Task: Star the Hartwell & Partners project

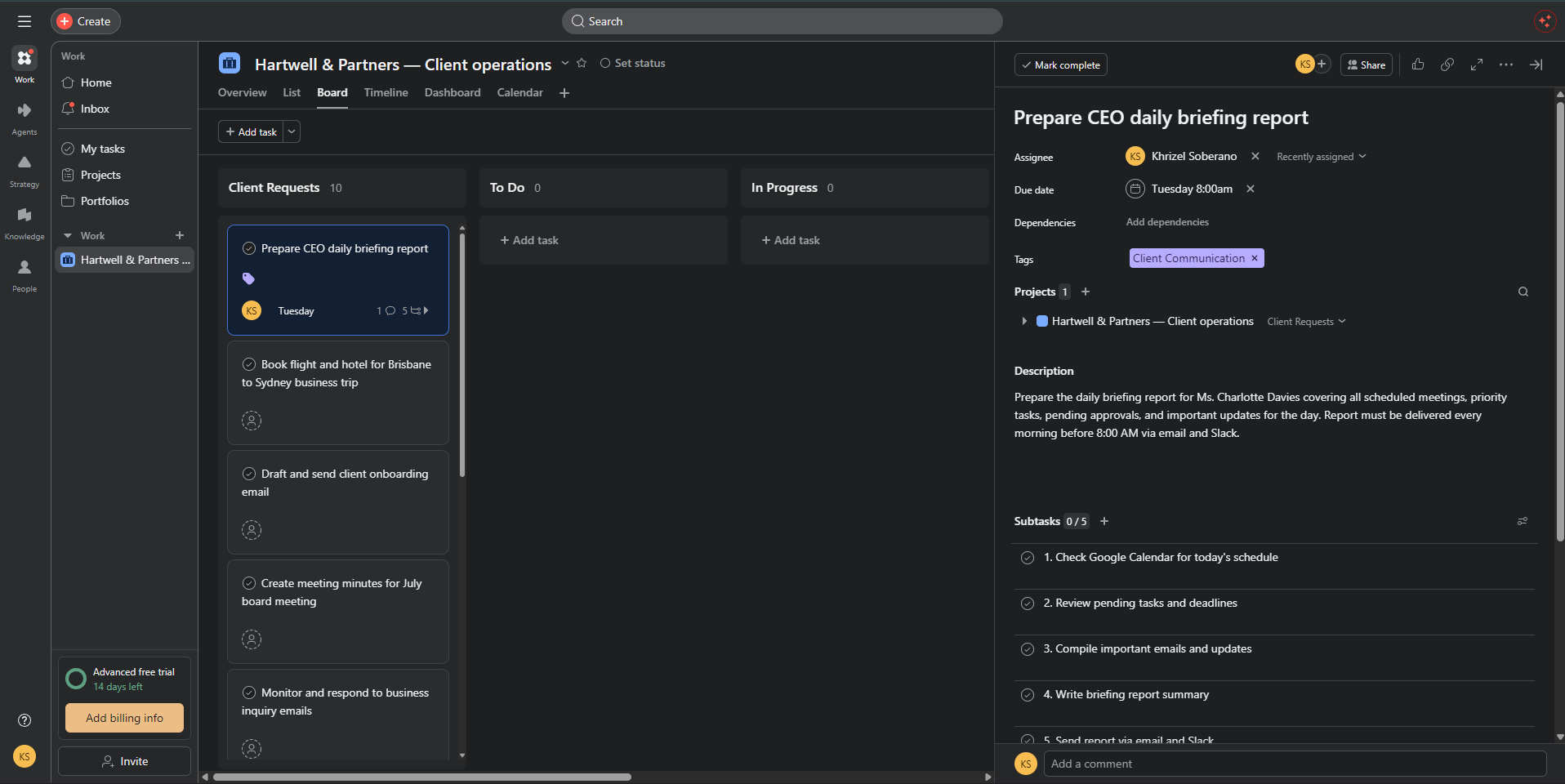Action: [x=582, y=63]
